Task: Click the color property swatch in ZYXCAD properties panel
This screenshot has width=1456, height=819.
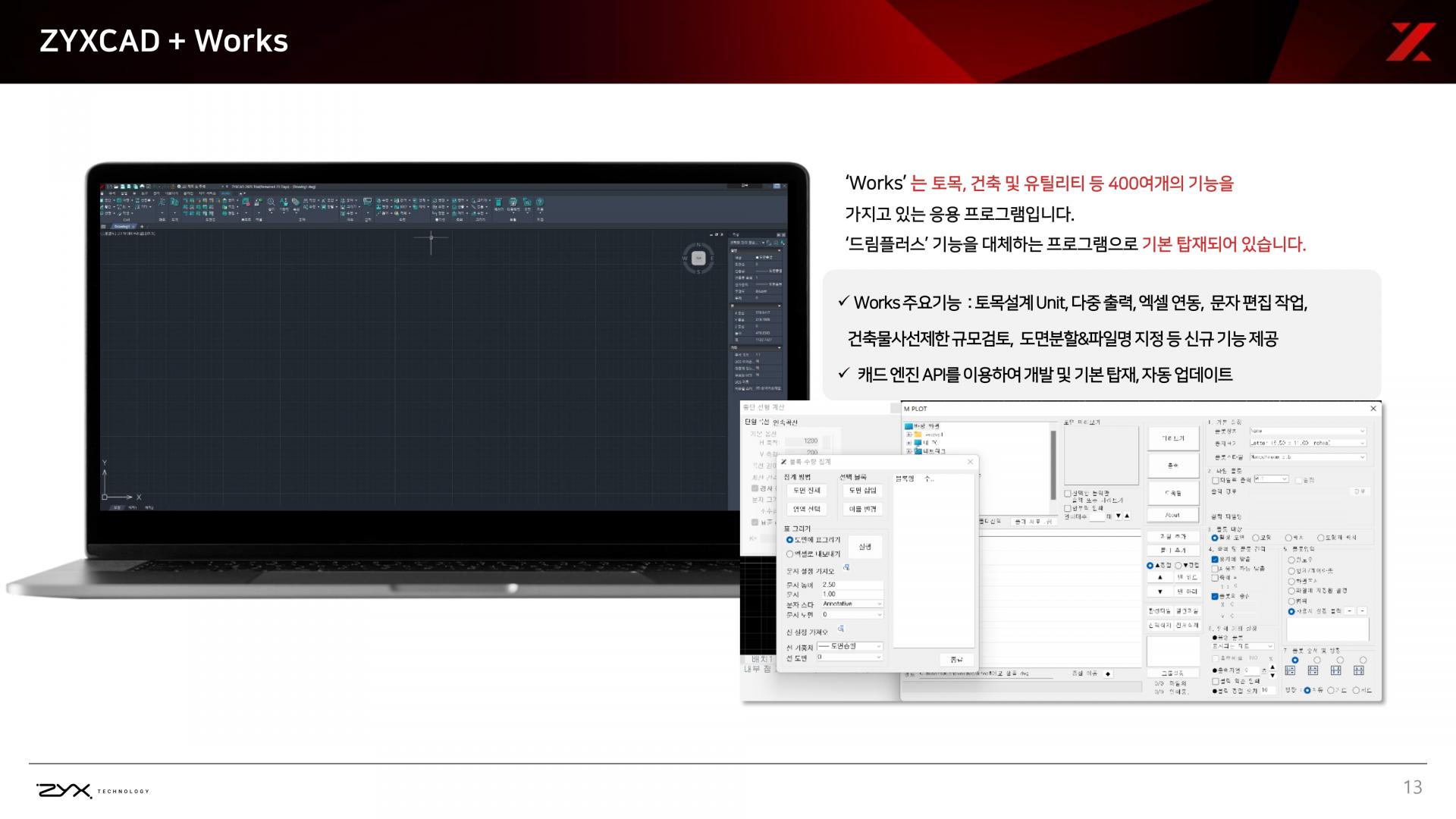Action: [758, 257]
